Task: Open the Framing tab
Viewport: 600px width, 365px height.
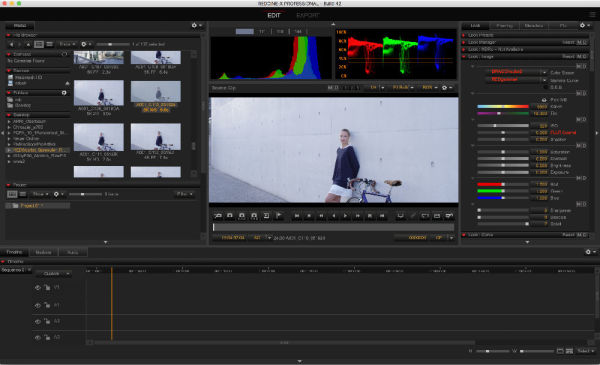Action: [504, 26]
